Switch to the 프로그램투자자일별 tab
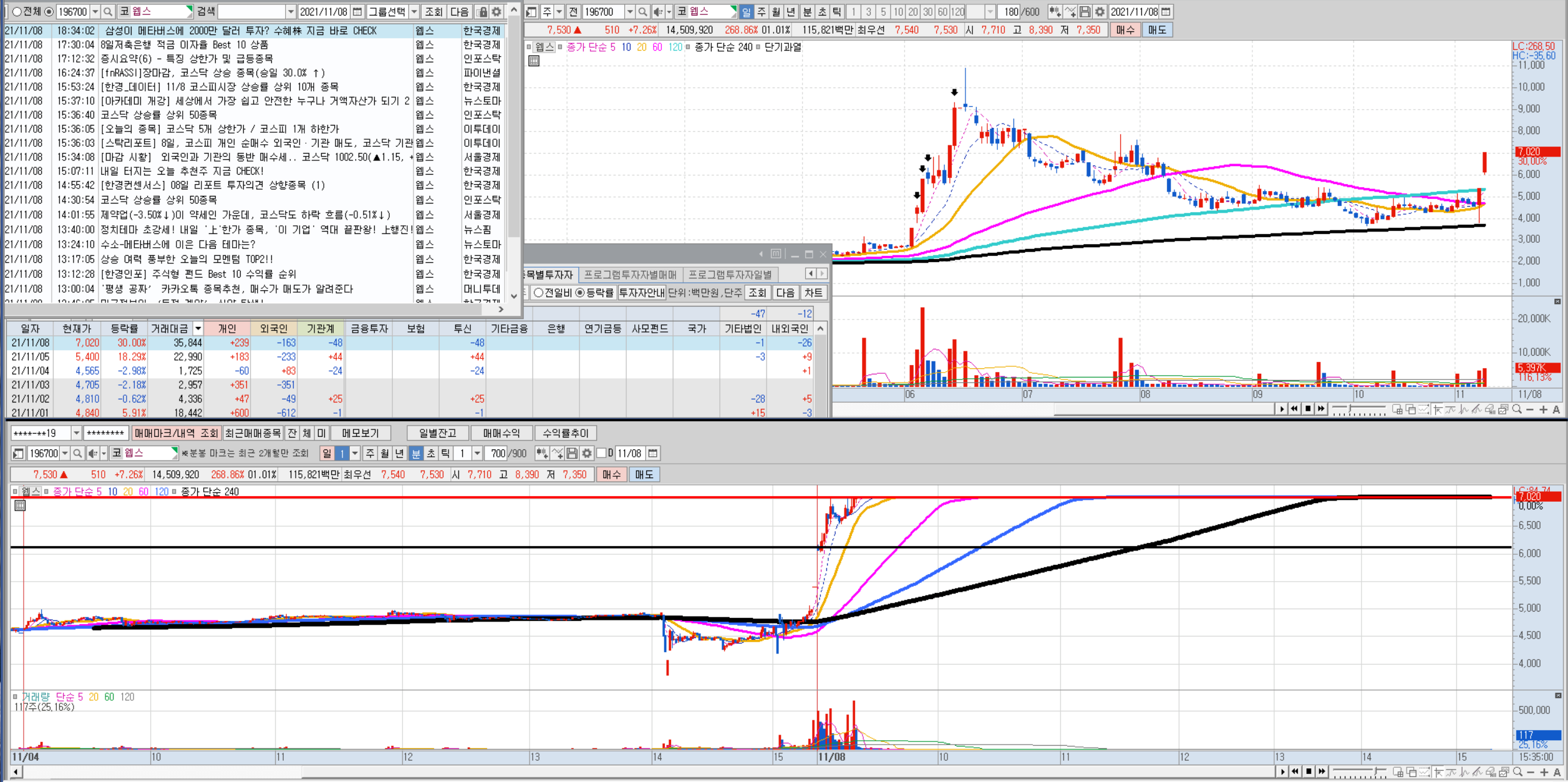The image size is (1568, 782). 730,275
